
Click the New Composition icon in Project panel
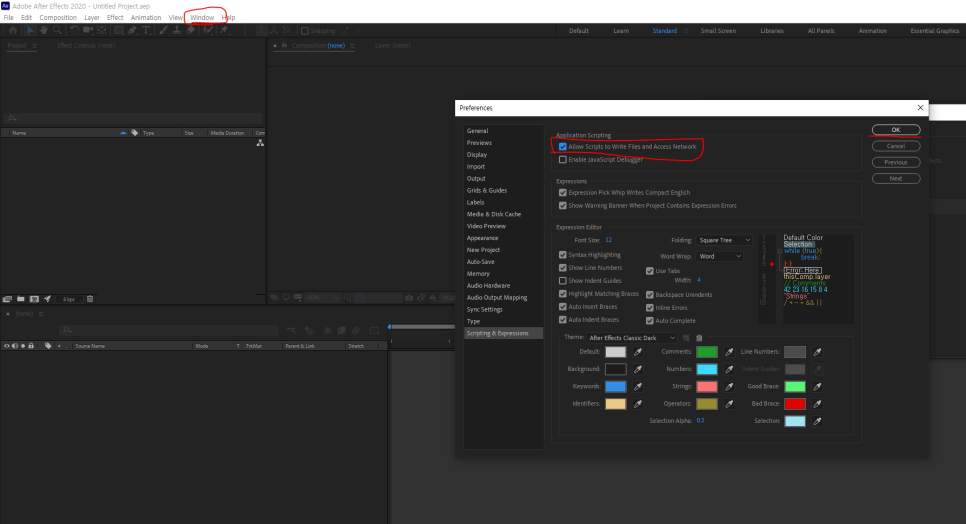tap(34, 299)
